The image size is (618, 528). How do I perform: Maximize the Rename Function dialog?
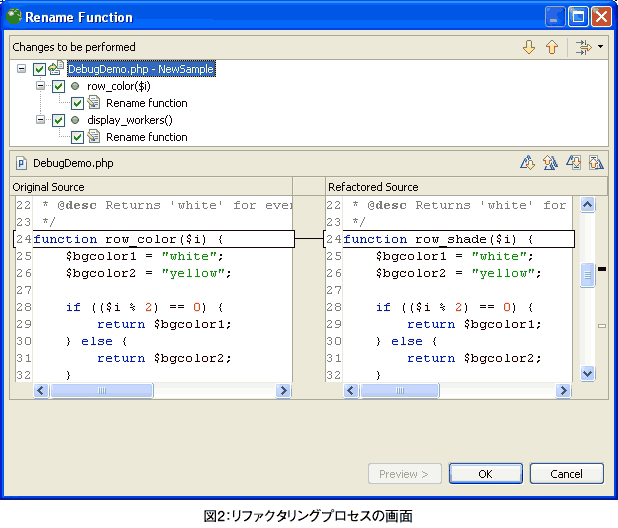pos(578,17)
